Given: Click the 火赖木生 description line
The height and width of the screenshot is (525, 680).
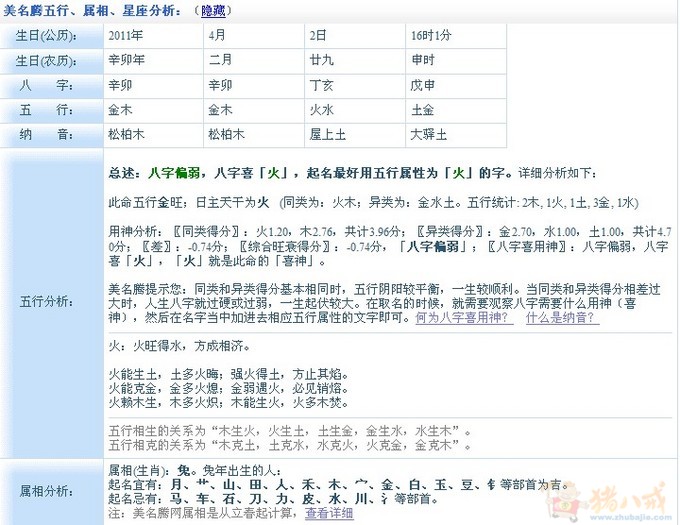Looking at the screenshot, I should click(x=229, y=403).
